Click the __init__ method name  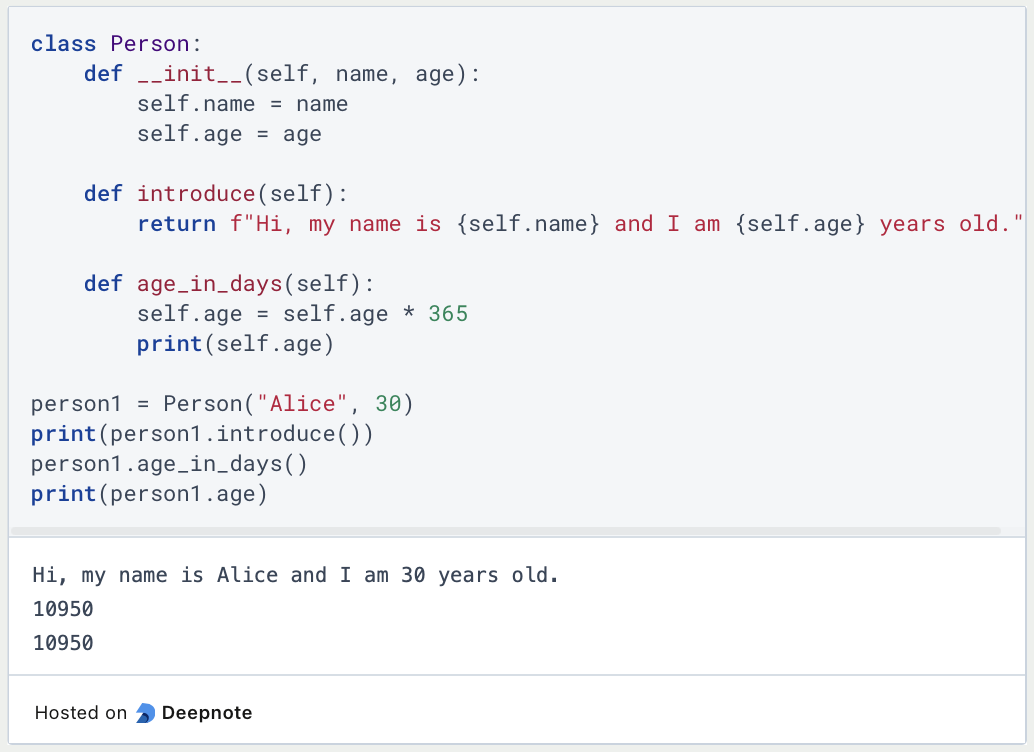tap(190, 74)
